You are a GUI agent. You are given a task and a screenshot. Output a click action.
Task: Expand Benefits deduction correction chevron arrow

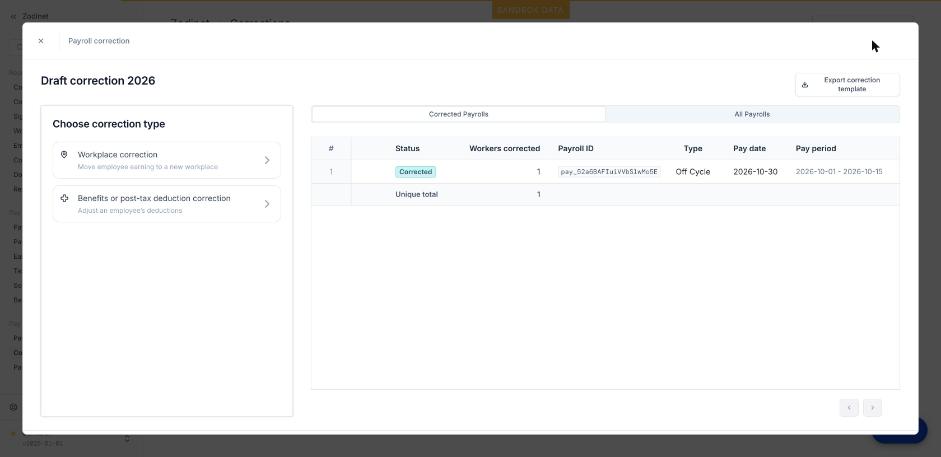(x=267, y=204)
